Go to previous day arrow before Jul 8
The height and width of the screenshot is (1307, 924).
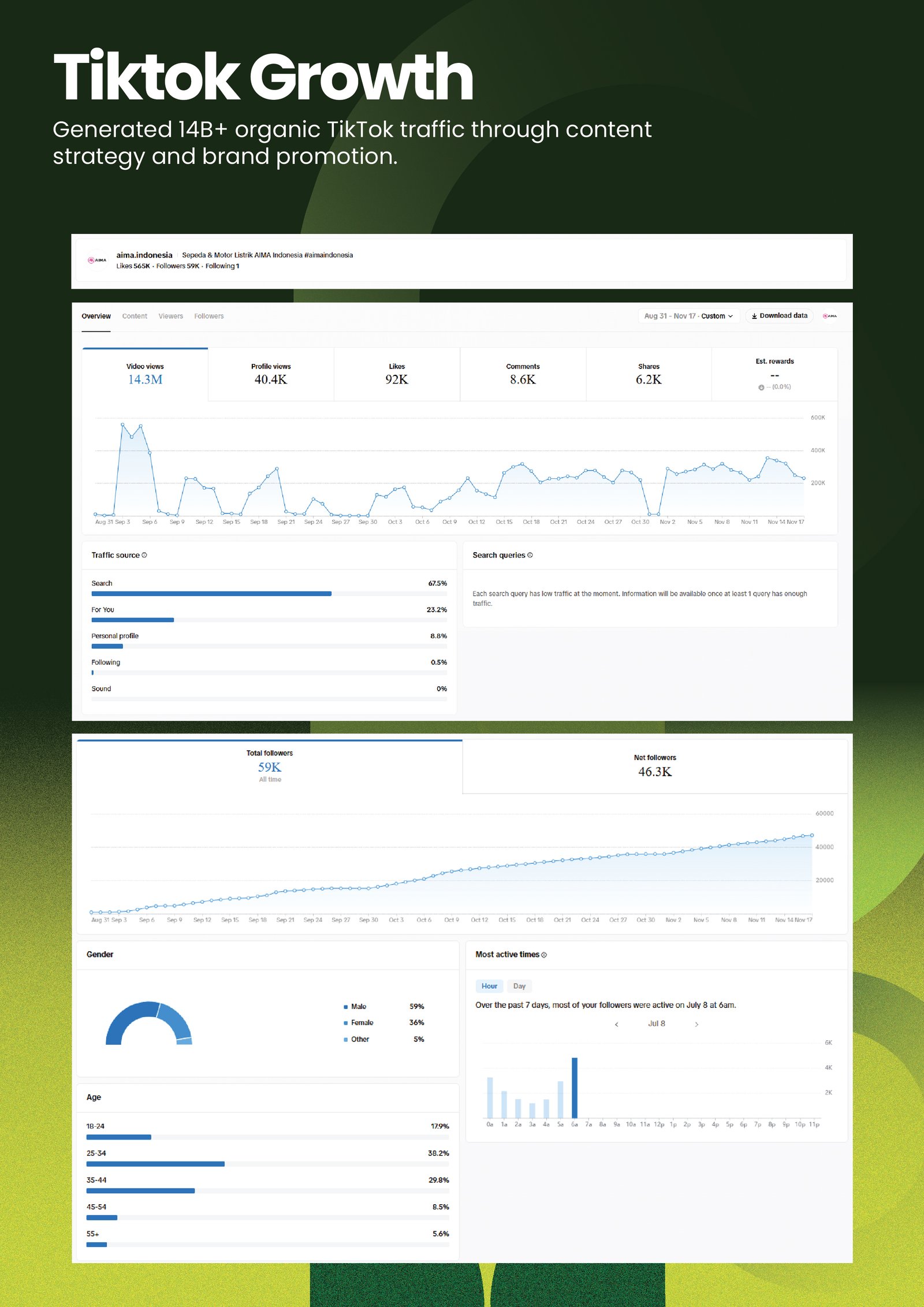point(617,1024)
